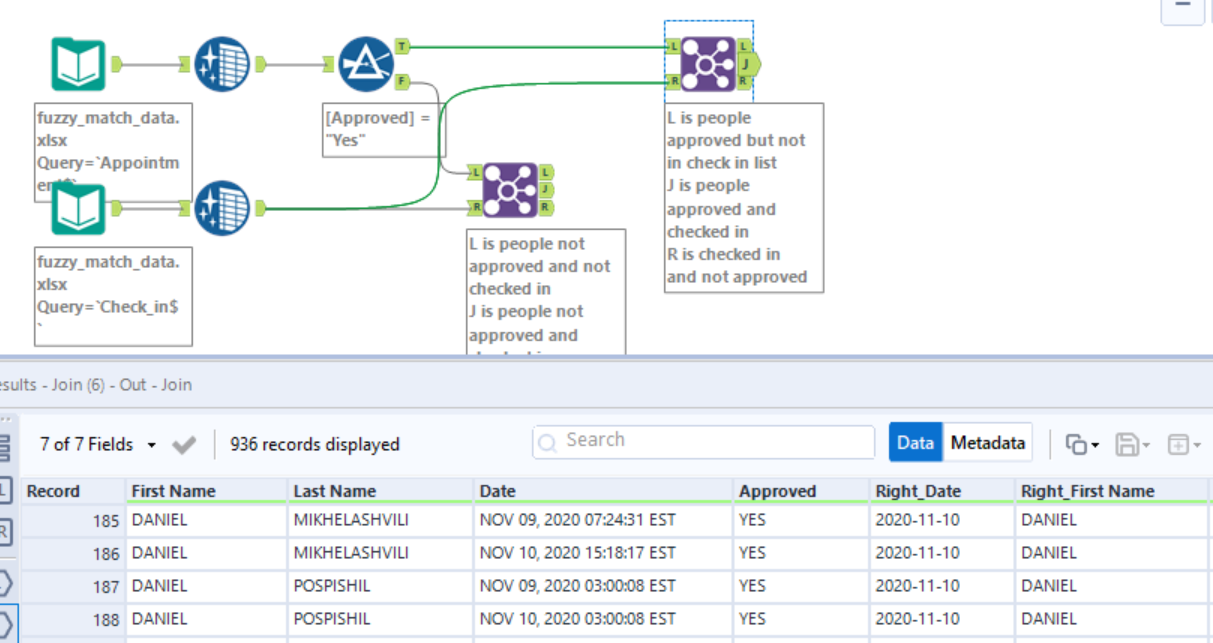Select the upper Join tool on the canvas
The width and height of the screenshot is (1213, 643).
707,62
